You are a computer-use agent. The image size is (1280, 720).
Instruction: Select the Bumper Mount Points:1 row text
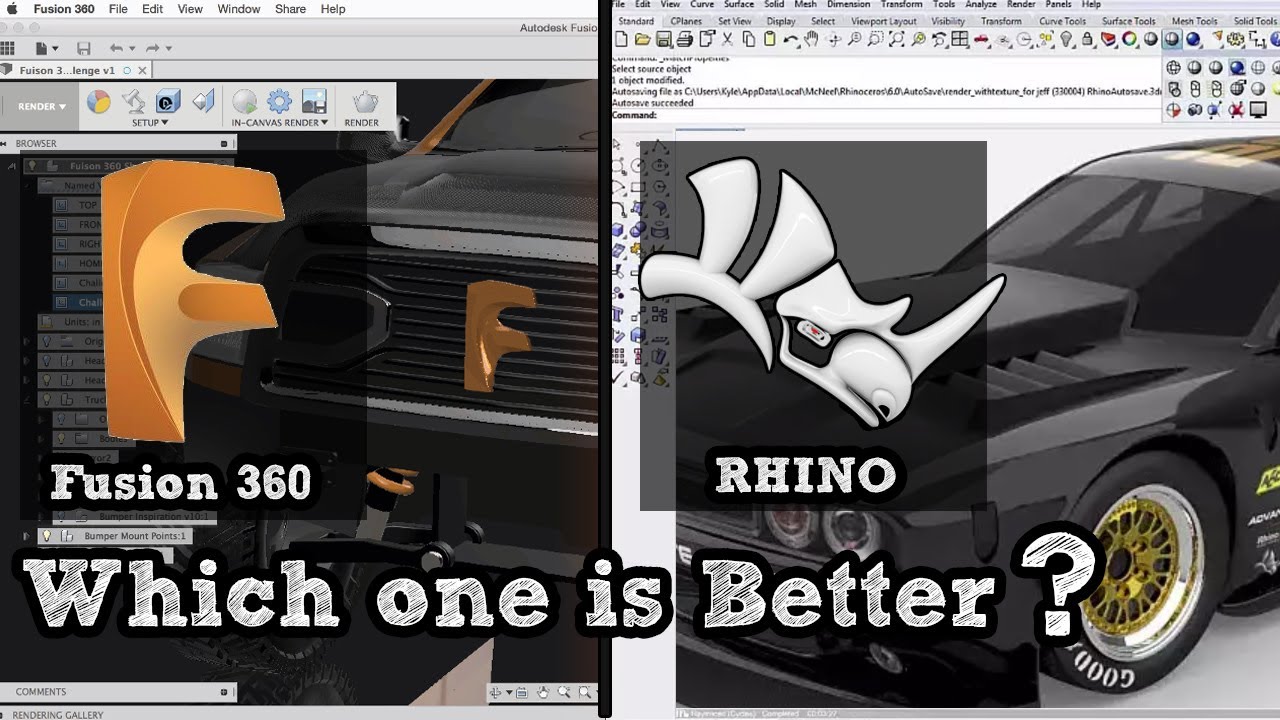click(136, 536)
